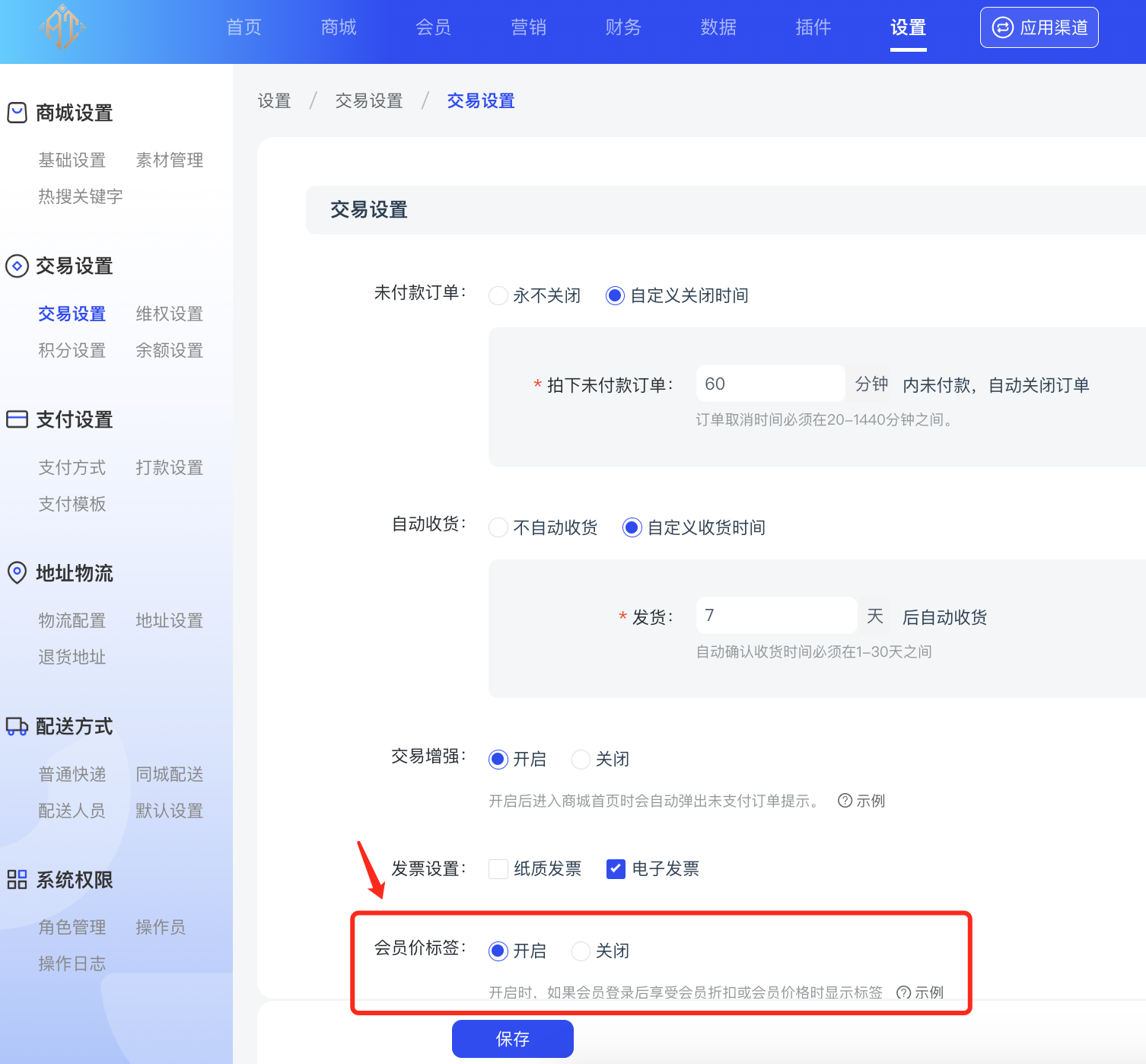The height and width of the screenshot is (1064, 1146).
Task: Open the 营销 top menu tab
Action: pos(529,27)
